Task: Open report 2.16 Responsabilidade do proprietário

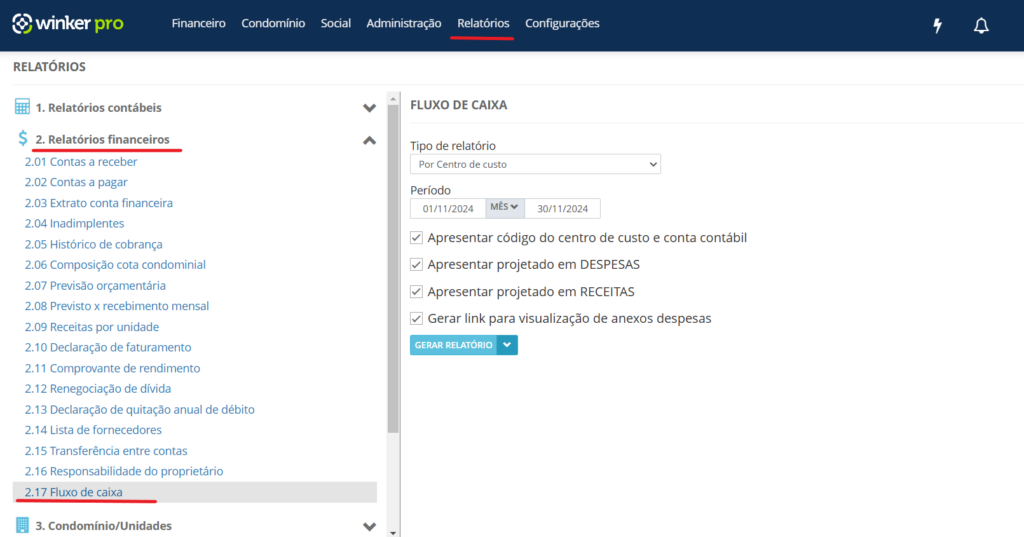Action: pyautogui.click(x=124, y=471)
